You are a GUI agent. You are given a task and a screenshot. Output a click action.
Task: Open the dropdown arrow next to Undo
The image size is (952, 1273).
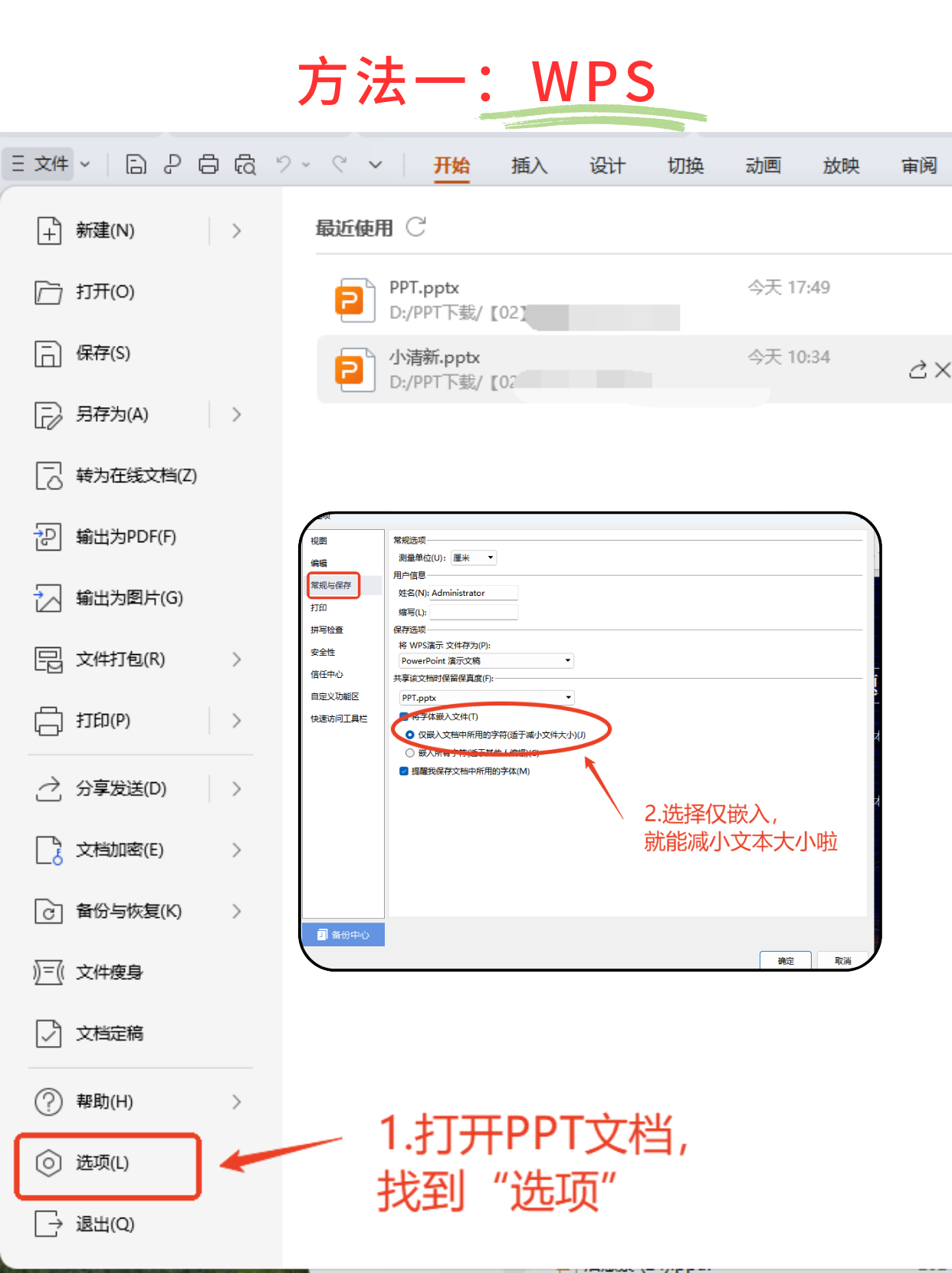coord(306,164)
